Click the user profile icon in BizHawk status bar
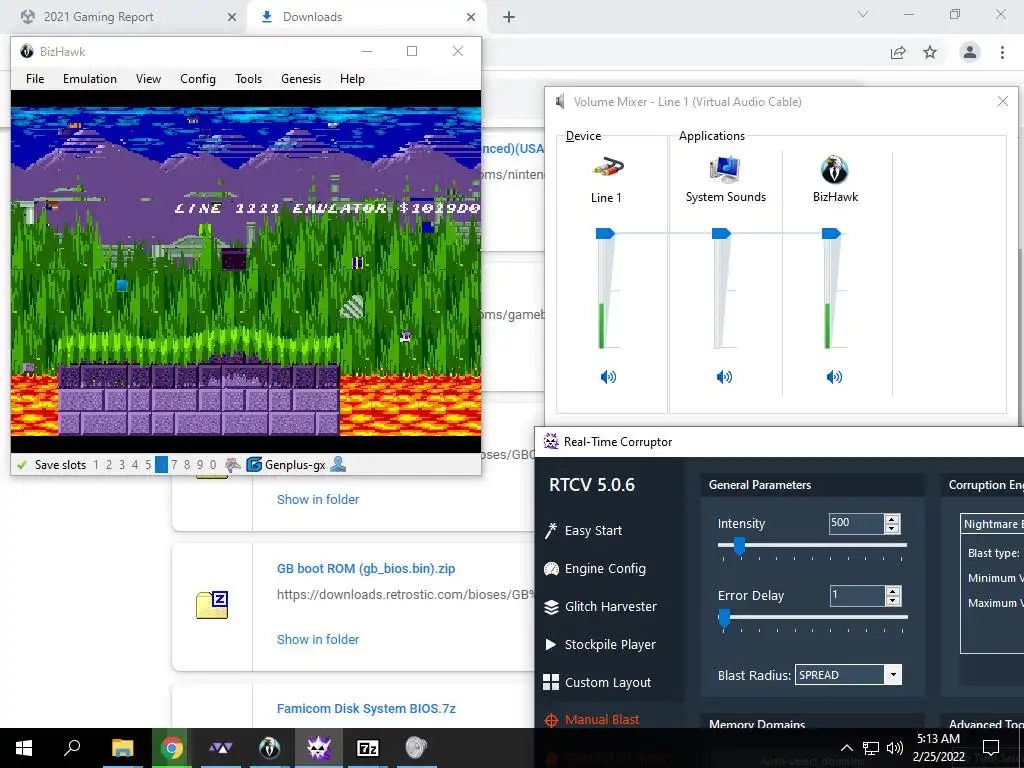This screenshot has height=768, width=1024. click(338, 464)
